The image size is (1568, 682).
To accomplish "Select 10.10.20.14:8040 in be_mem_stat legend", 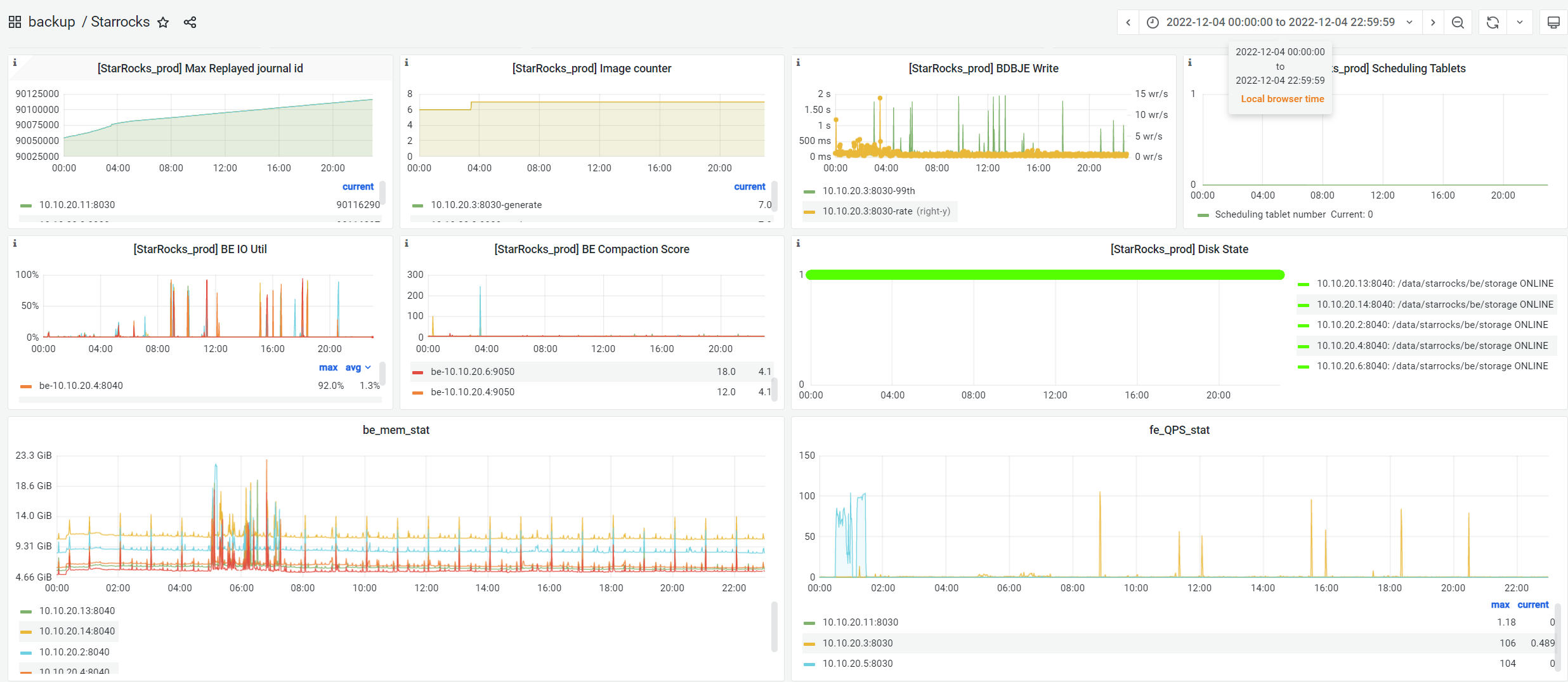I will pos(77,631).
